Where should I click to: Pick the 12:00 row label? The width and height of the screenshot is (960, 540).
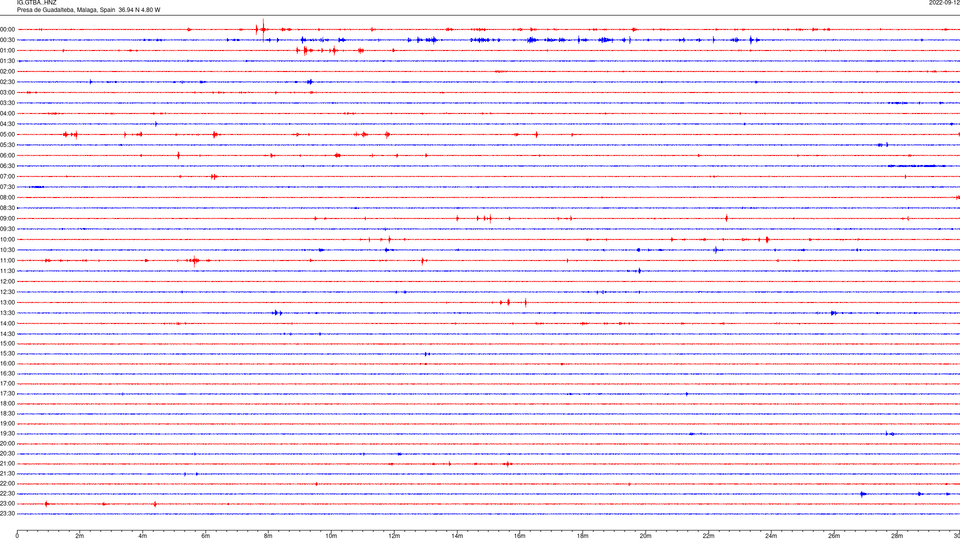[x=8, y=282]
